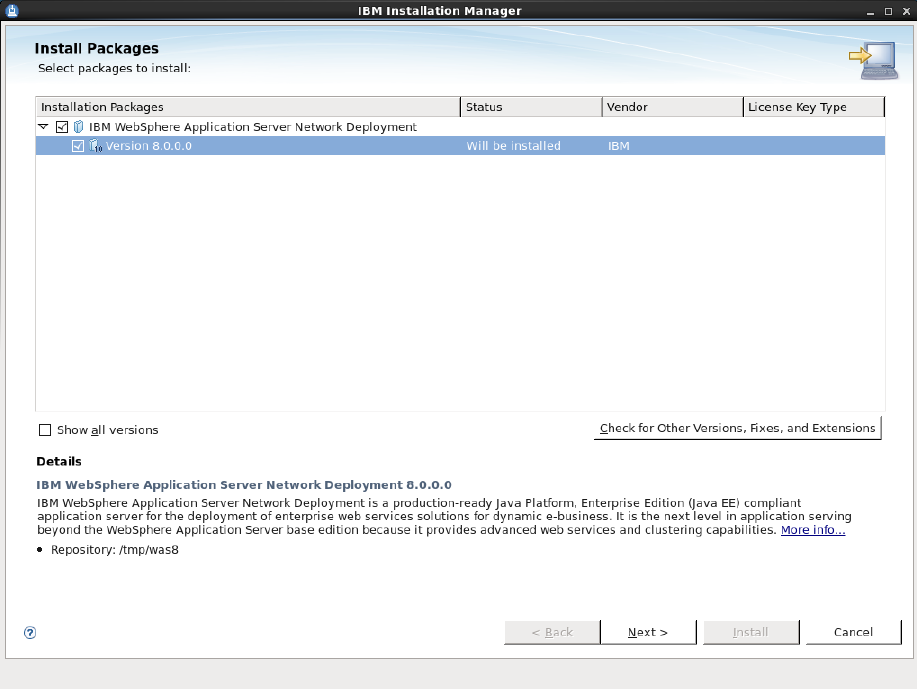Click the Next button
The image size is (917, 689).
[x=648, y=632]
